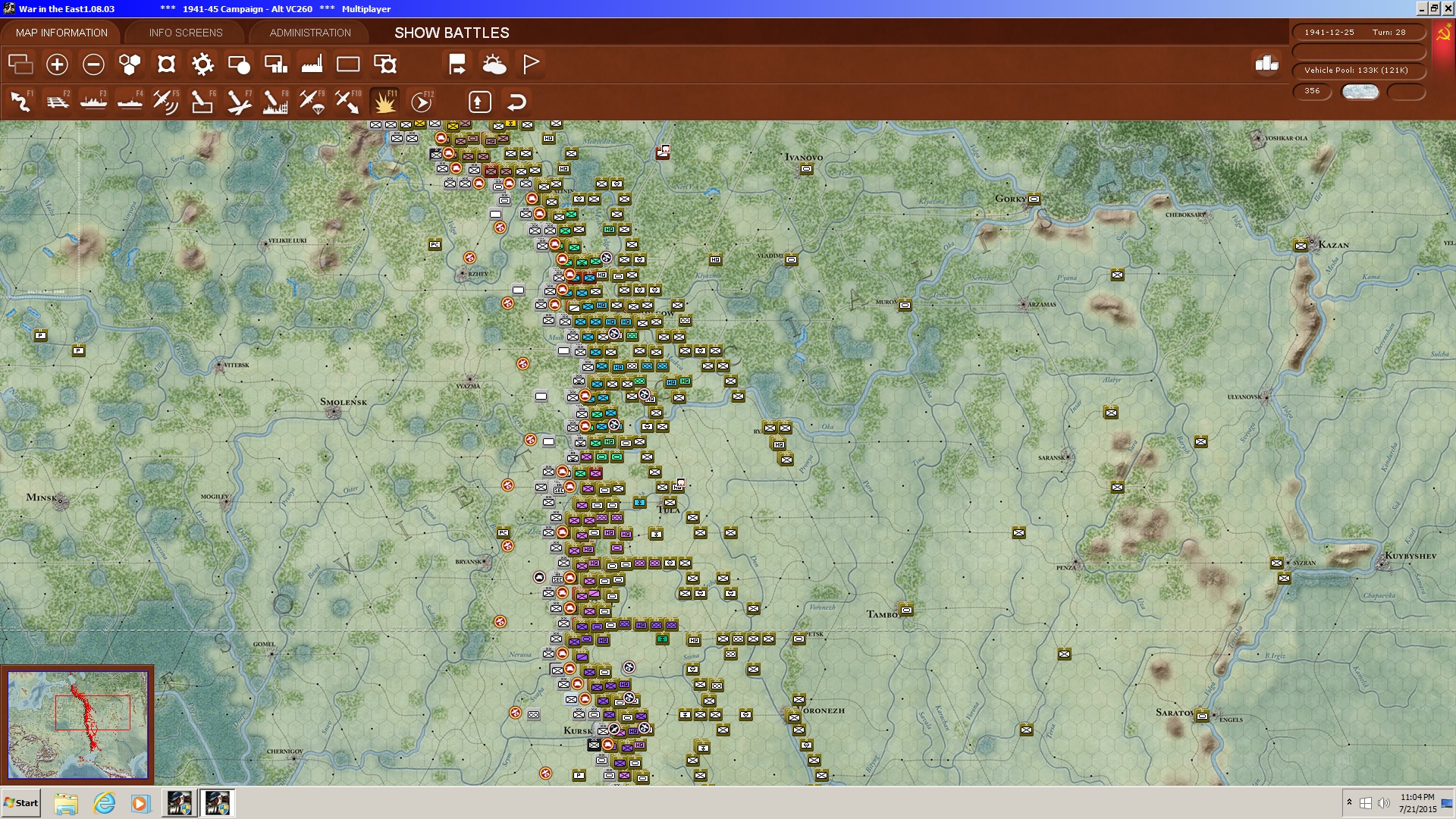Select F4 amphibious transport mode icon
Image resolution: width=1456 pixels, height=819 pixels.
click(x=130, y=102)
